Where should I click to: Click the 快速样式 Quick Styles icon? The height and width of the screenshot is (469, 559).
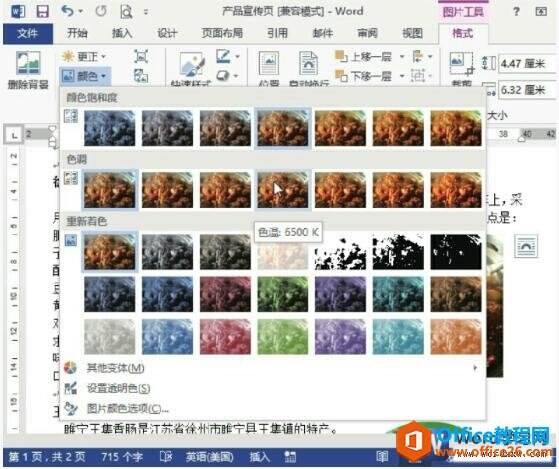[192, 65]
